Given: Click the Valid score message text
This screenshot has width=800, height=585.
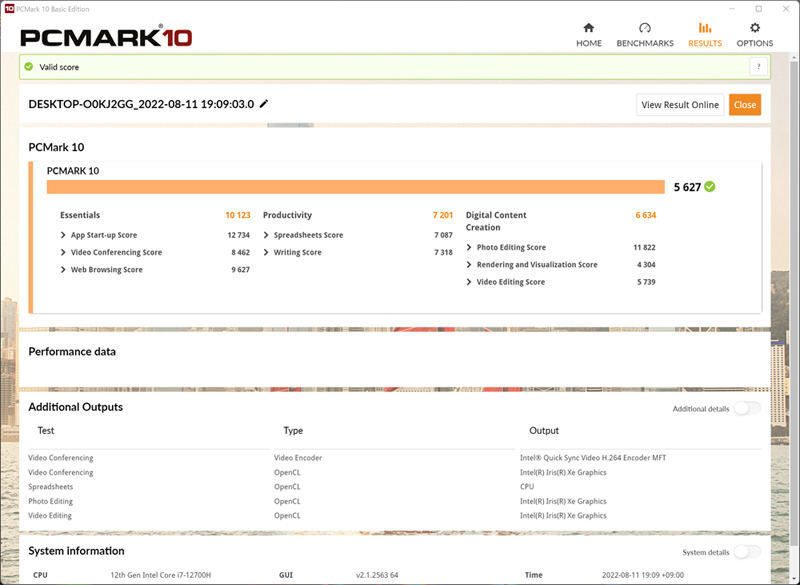Looking at the screenshot, I should (x=59, y=67).
